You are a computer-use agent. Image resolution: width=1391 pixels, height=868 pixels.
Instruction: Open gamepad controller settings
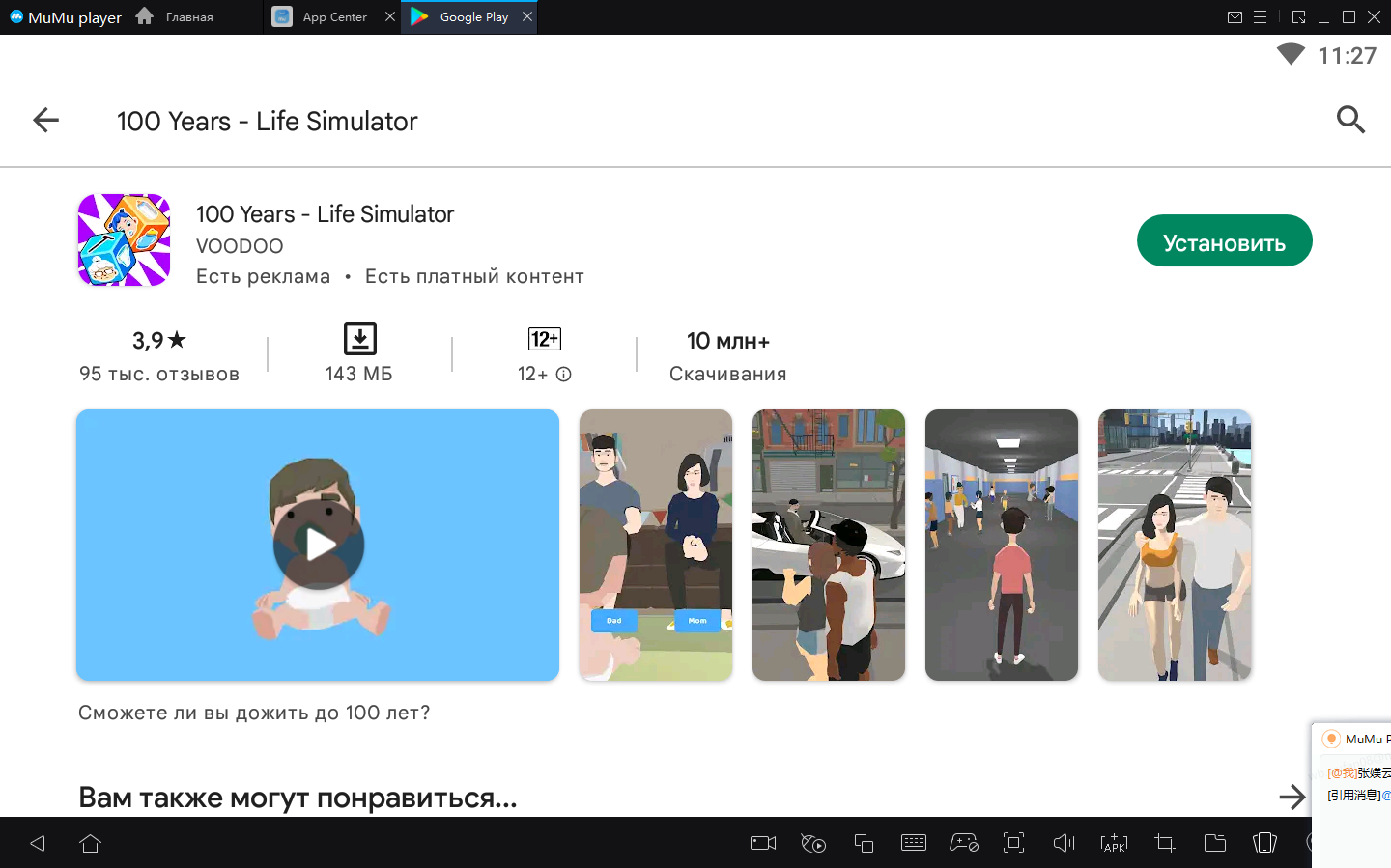(x=963, y=843)
